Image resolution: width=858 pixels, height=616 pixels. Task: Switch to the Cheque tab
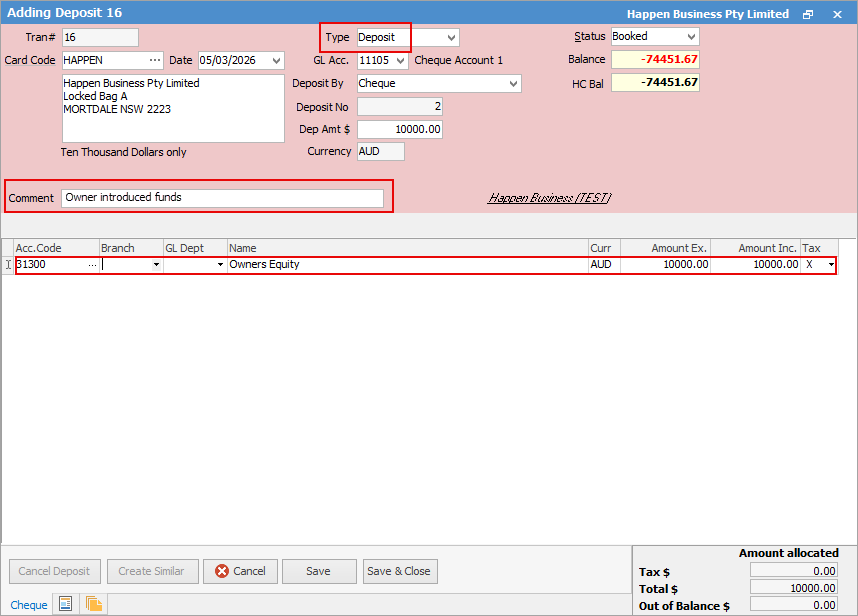29,605
